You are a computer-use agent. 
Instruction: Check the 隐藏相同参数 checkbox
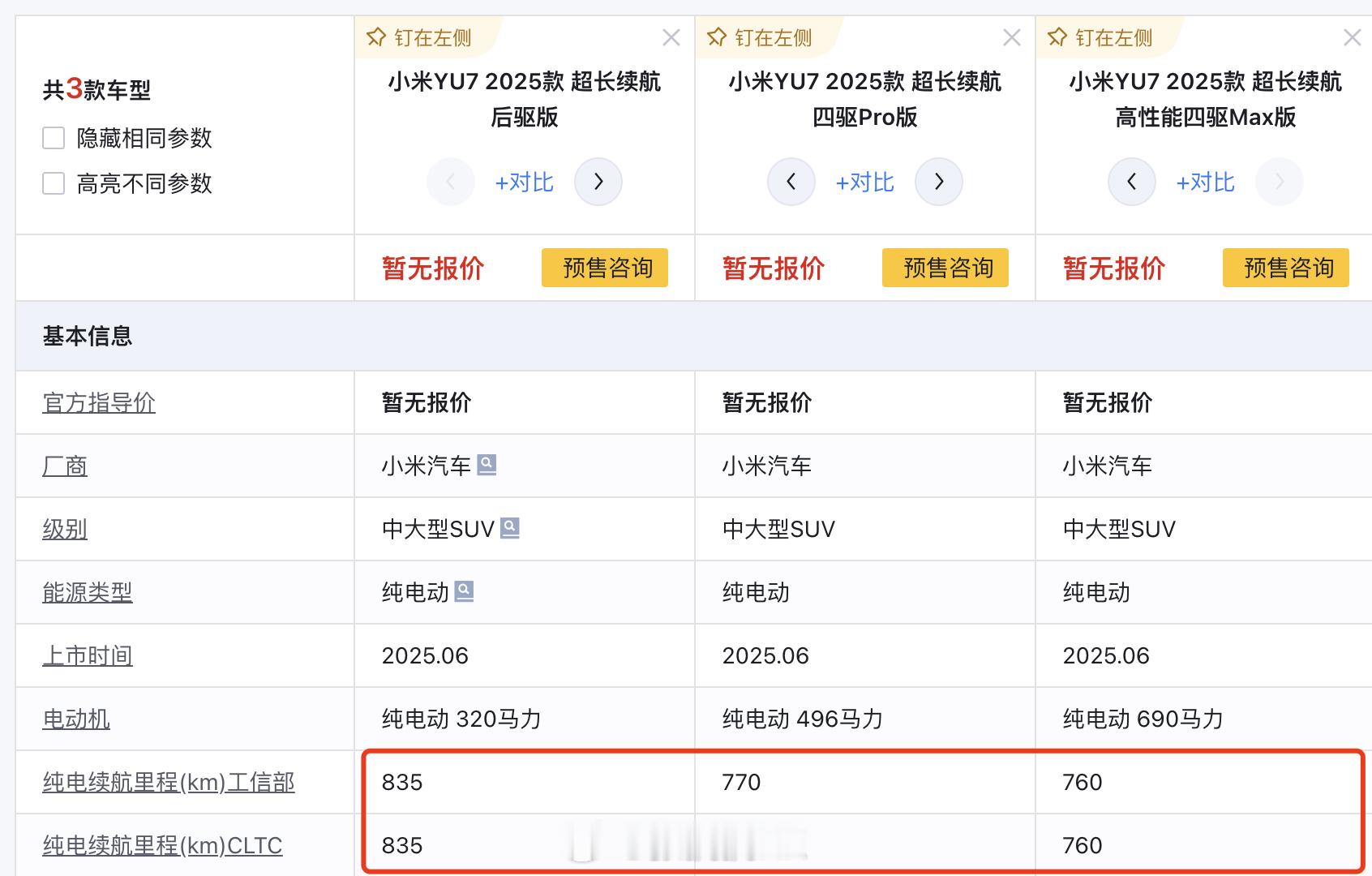54,138
